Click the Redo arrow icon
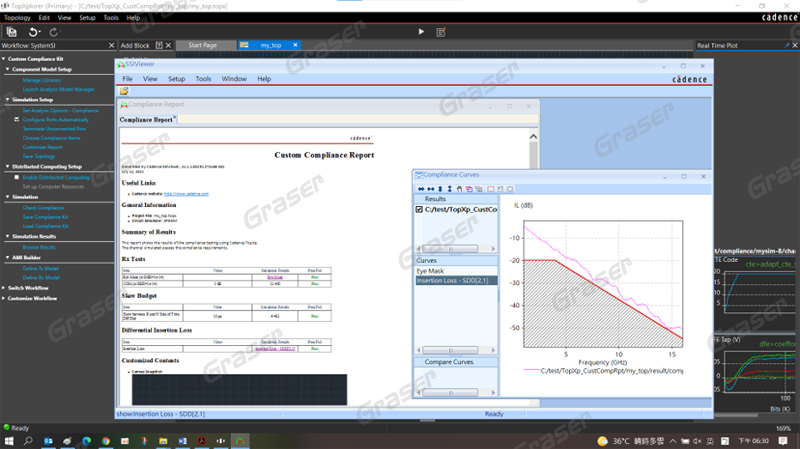The height and width of the screenshot is (449, 800). click(x=54, y=32)
